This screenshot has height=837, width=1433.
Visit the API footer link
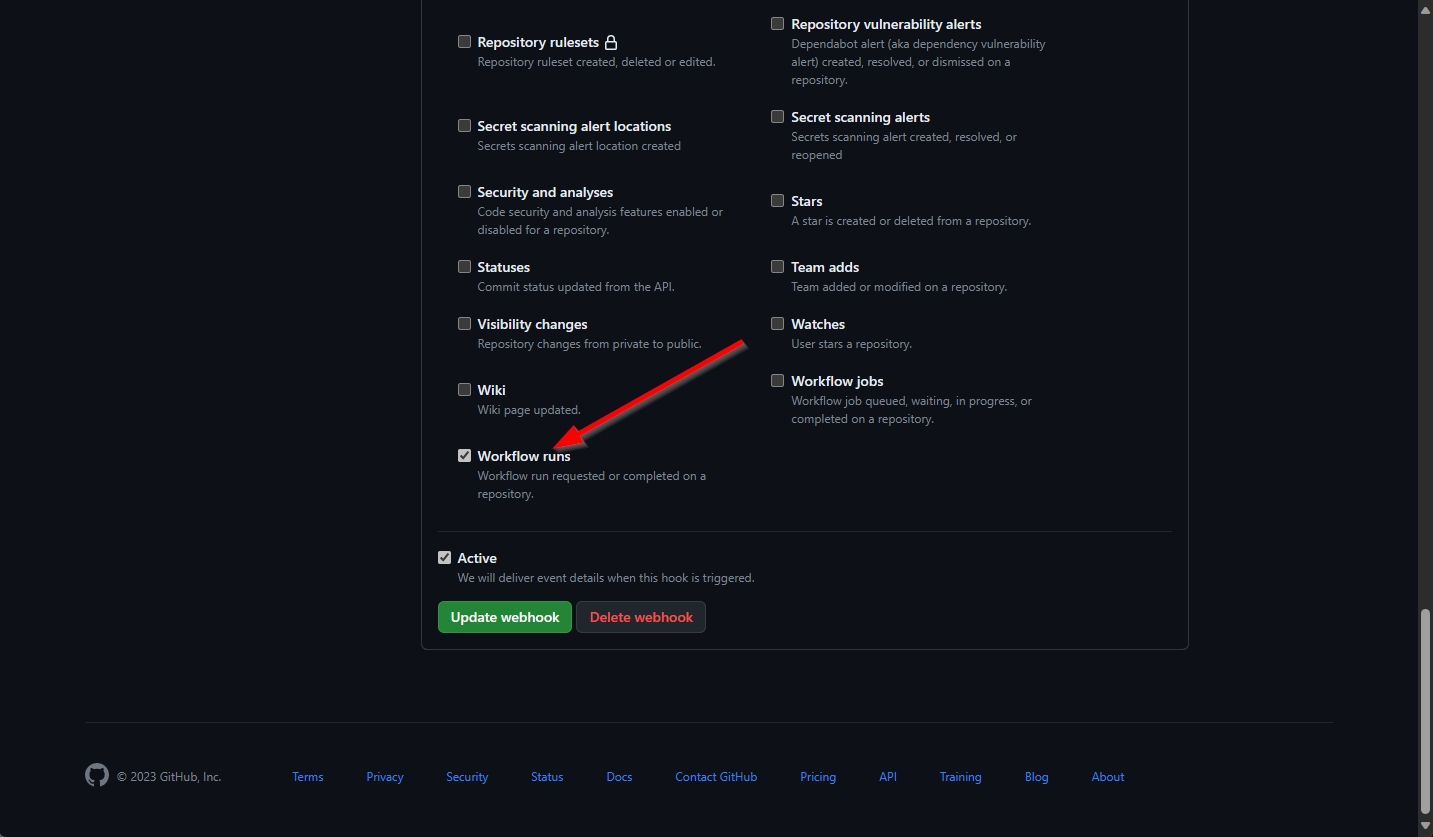(x=888, y=777)
